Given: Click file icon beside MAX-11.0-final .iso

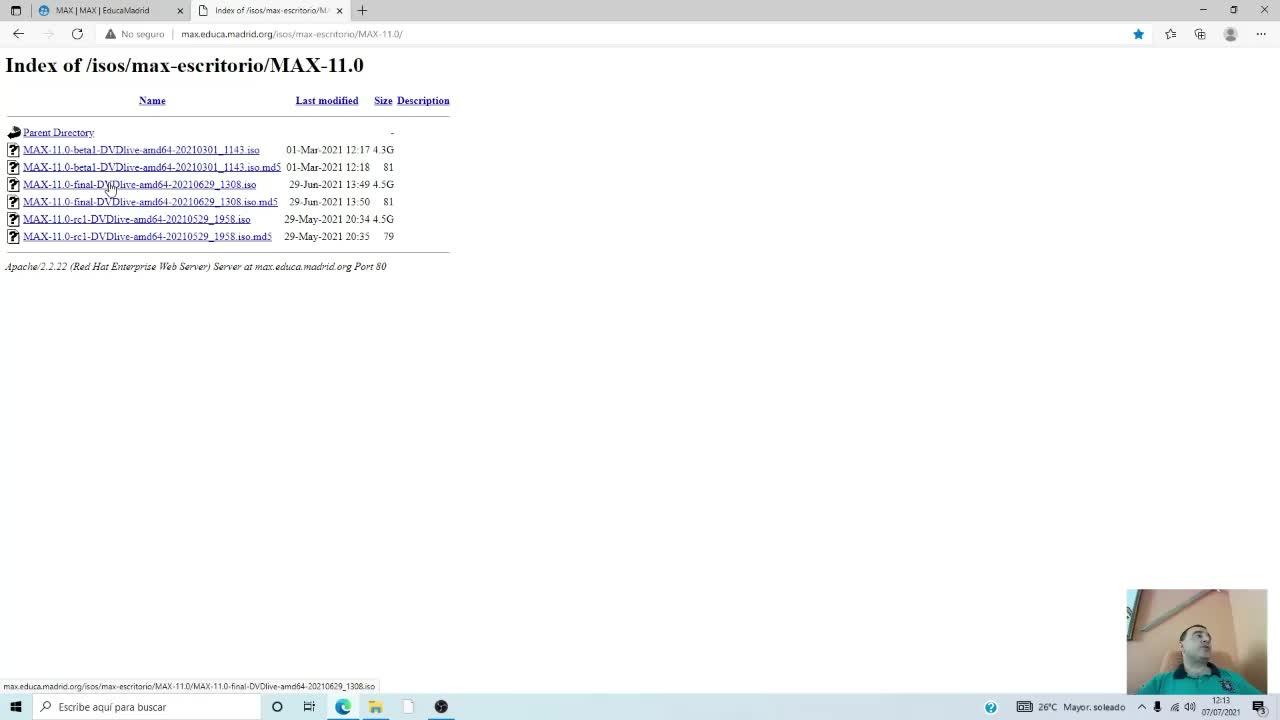Looking at the screenshot, I should (x=13, y=185).
